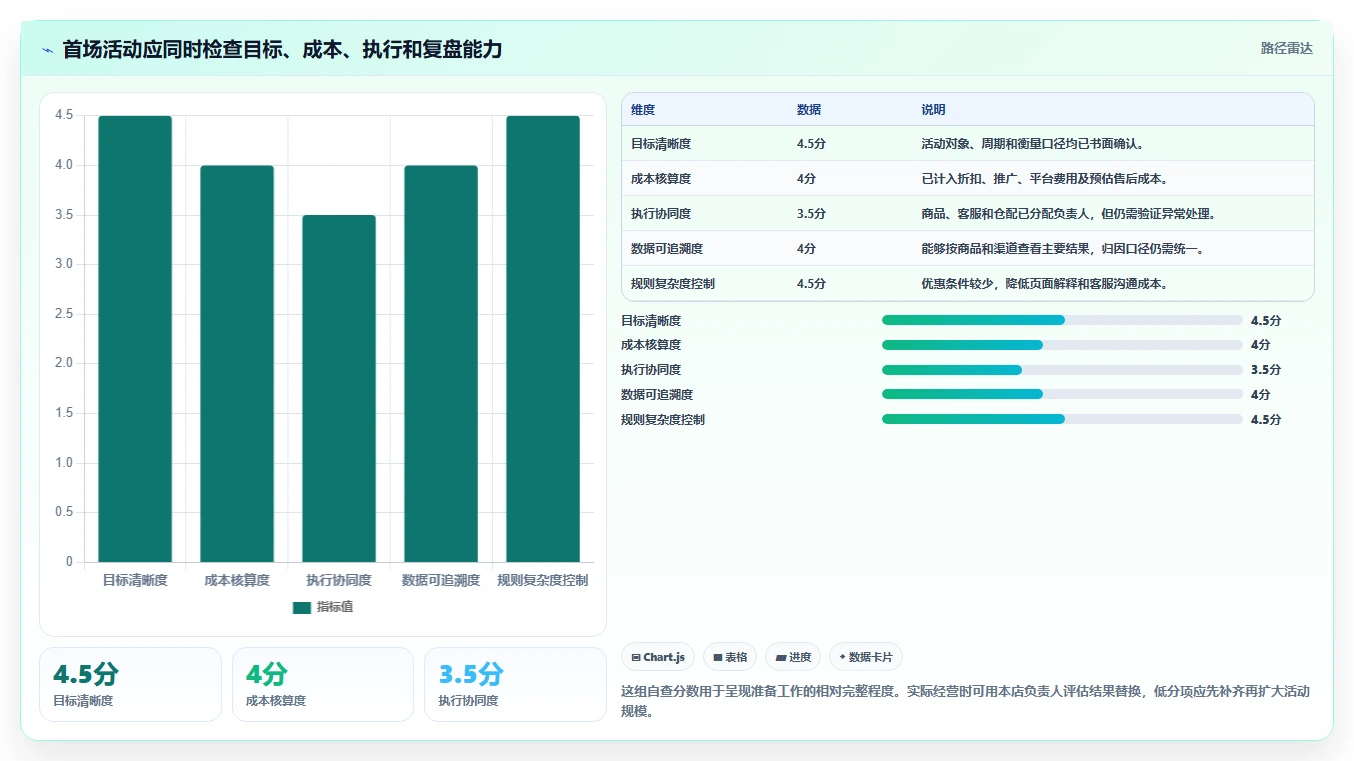Click the footnote paragraph starting '这组自查分数'
Image resolution: width=1354 pixels, height=761 pixels.
[966, 701]
